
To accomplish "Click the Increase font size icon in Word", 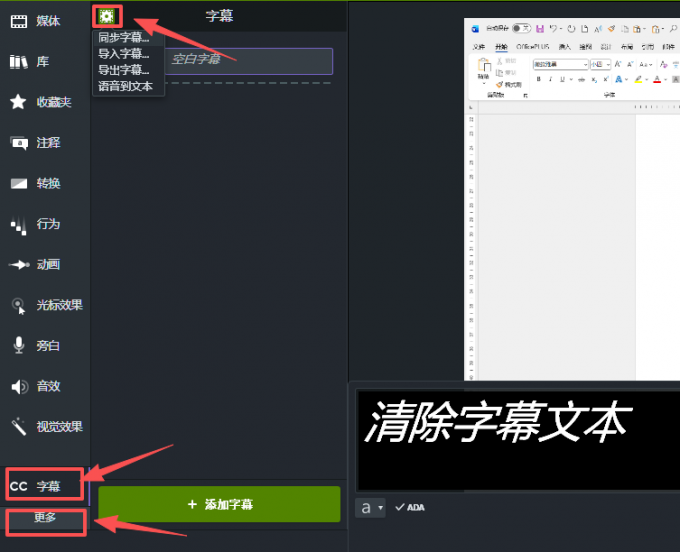I will click(618, 64).
